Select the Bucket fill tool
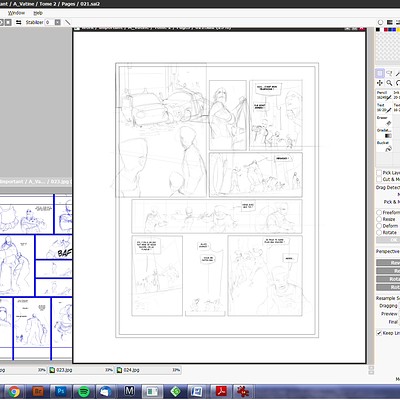400x400 pixels. [384, 146]
